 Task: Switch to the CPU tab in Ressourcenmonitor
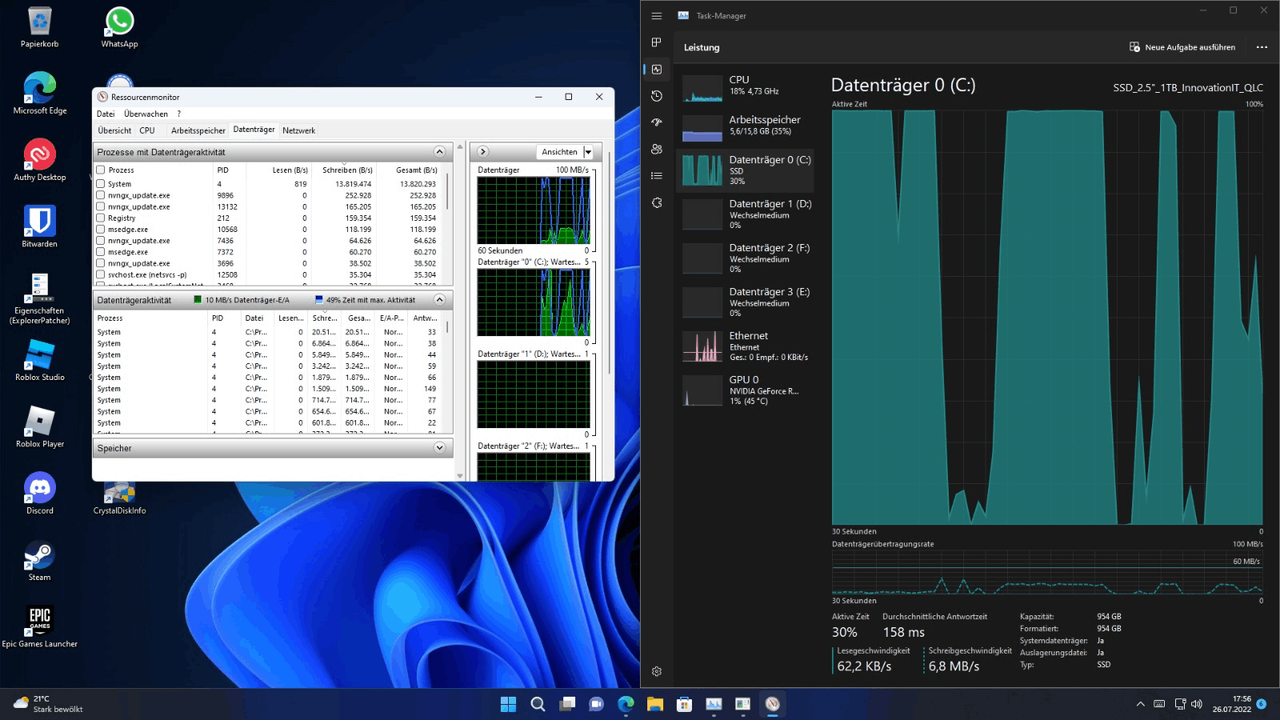click(147, 130)
